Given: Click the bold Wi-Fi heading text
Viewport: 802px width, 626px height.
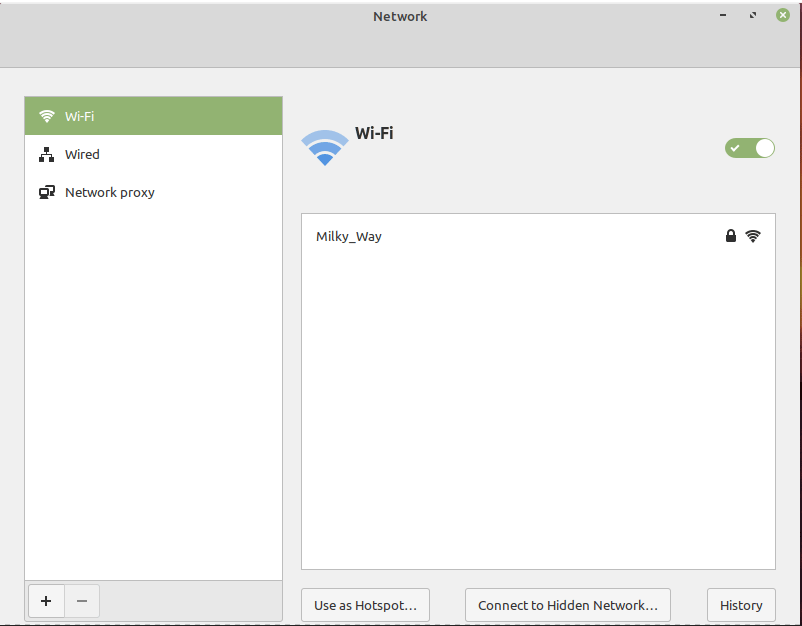Looking at the screenshot, I should pos(374,133).
